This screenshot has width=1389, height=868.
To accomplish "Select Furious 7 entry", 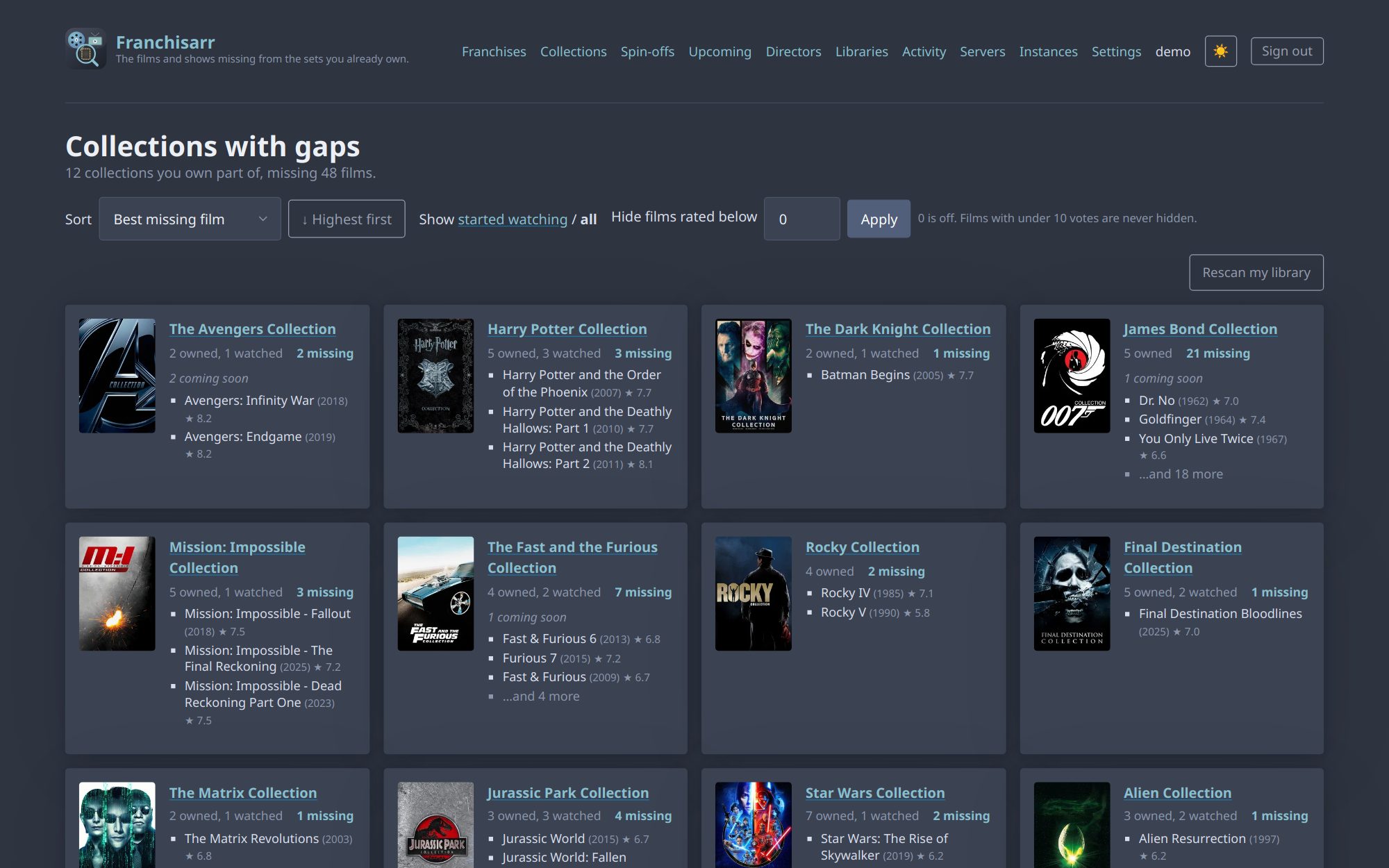I will [561, 658].
